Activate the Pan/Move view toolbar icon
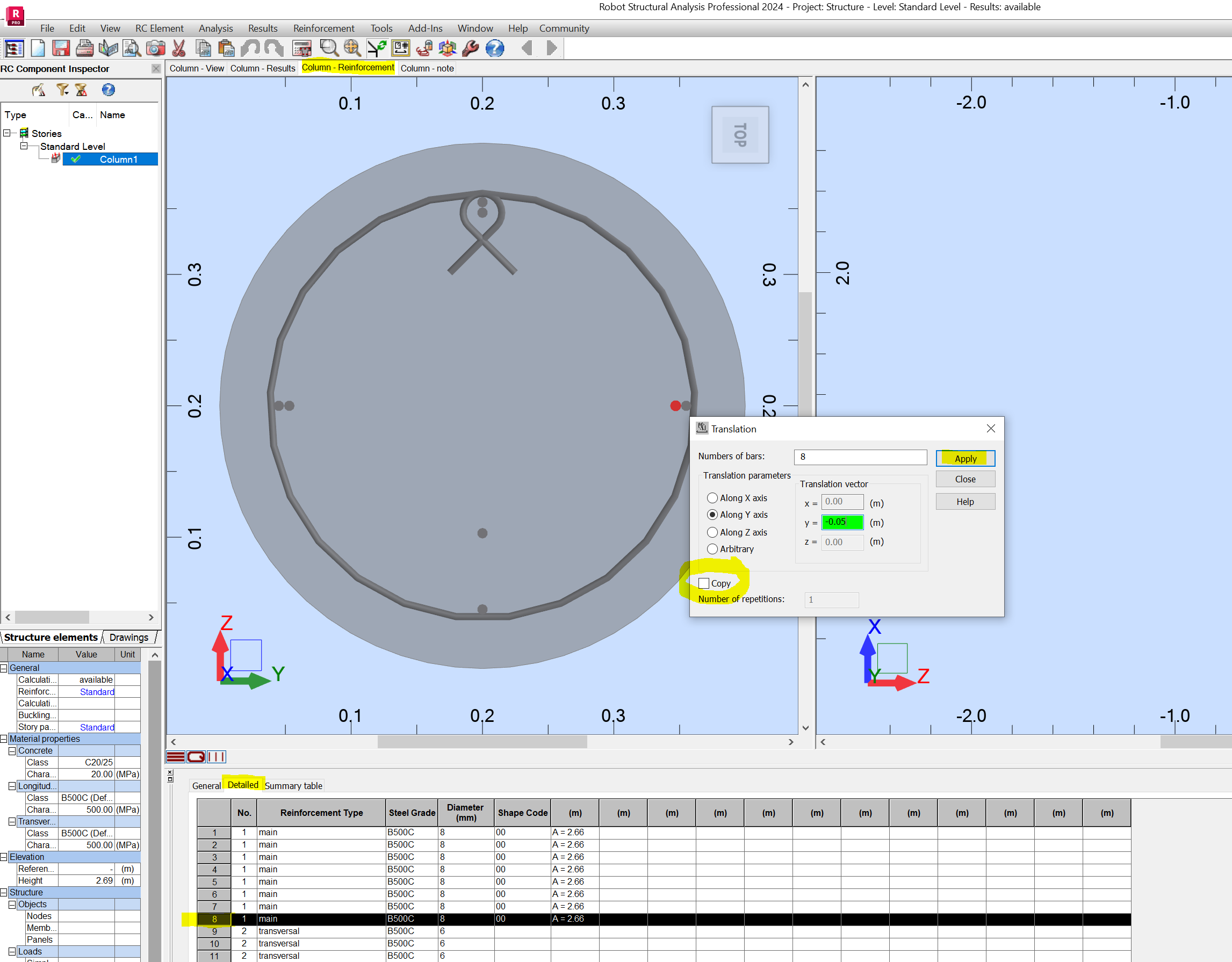 (x=351, y=48)
